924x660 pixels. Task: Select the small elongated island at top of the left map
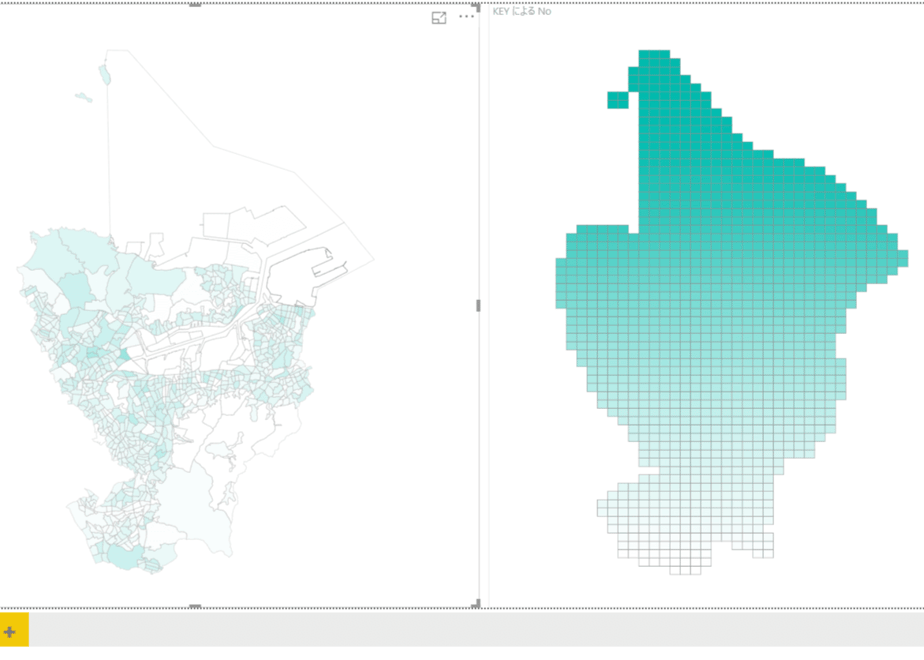[104, 75]
